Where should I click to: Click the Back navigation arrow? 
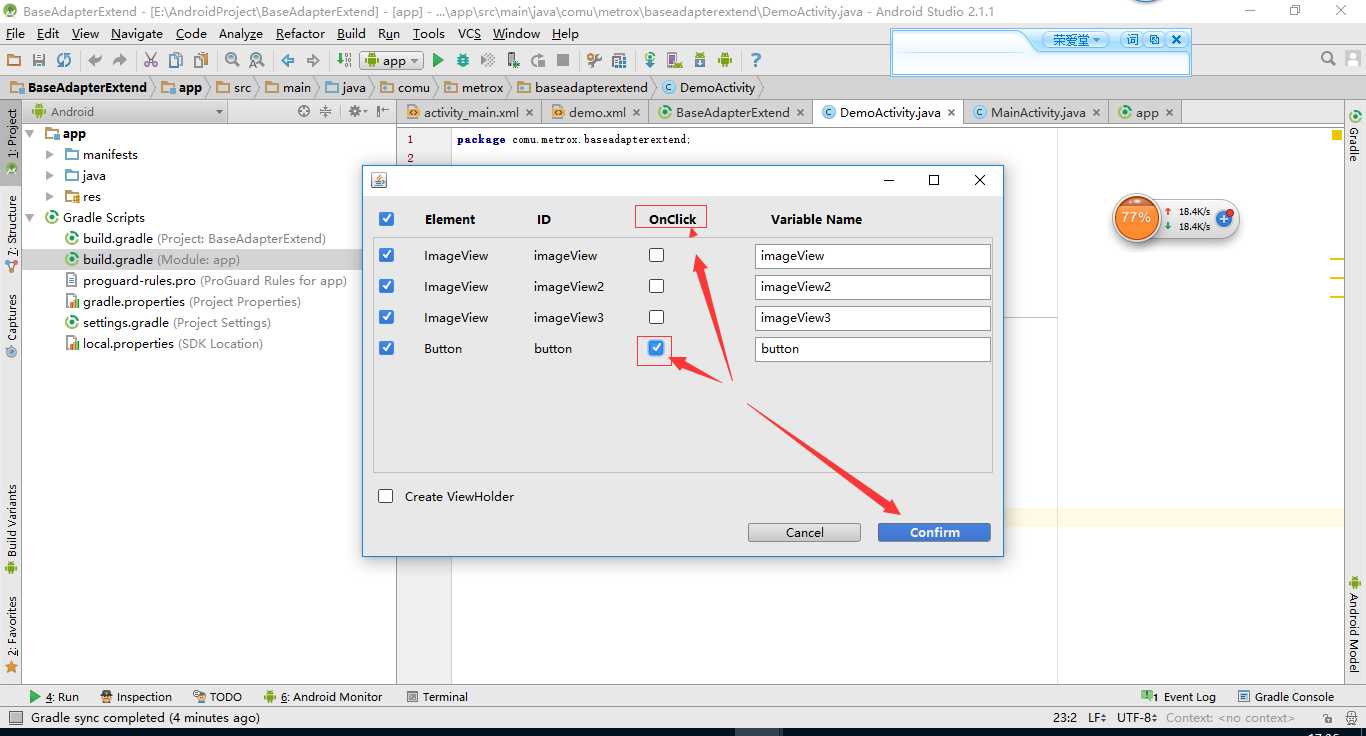click(288, 60)
